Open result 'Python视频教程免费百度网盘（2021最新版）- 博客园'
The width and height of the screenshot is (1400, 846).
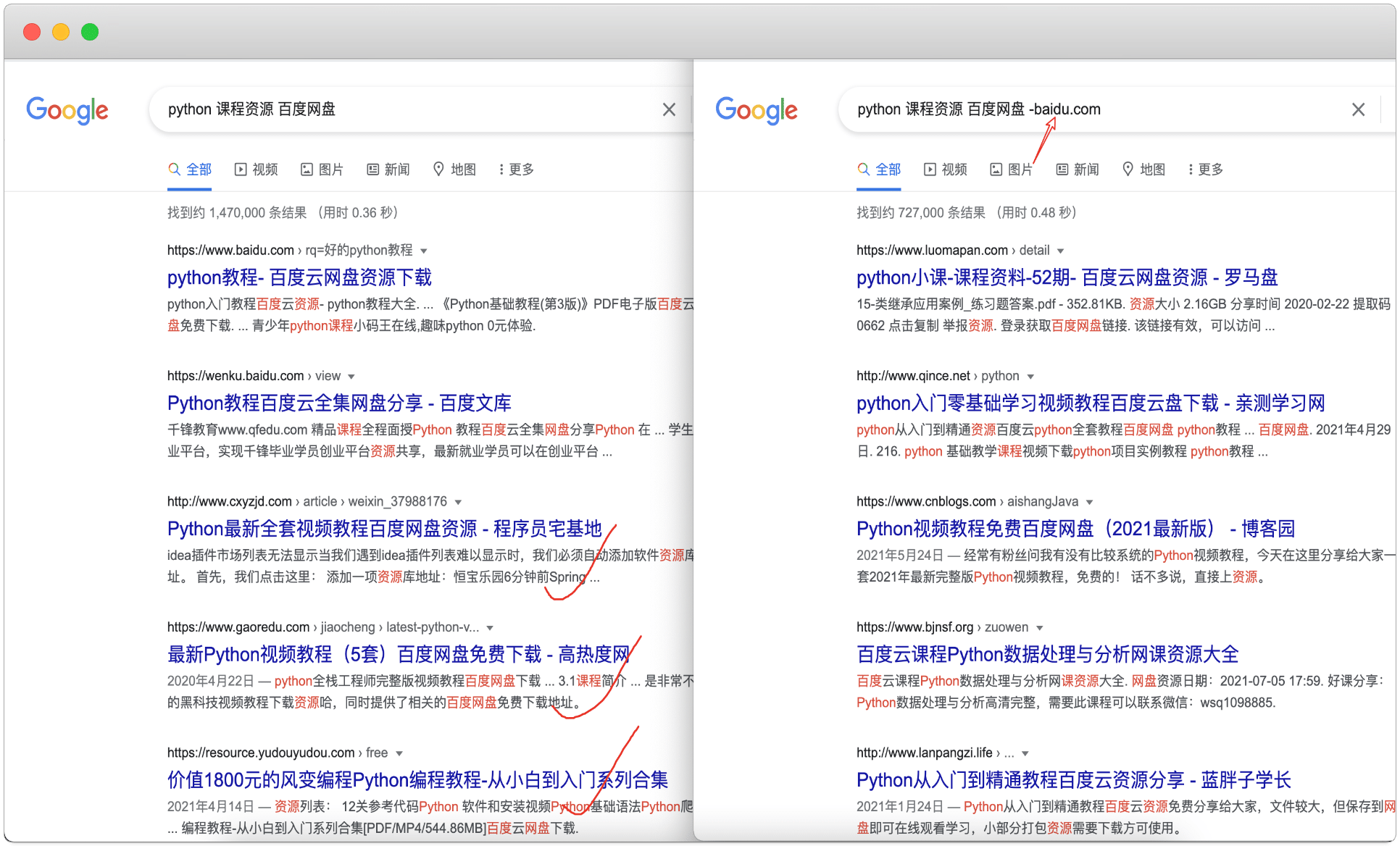tap(1075, 529)
